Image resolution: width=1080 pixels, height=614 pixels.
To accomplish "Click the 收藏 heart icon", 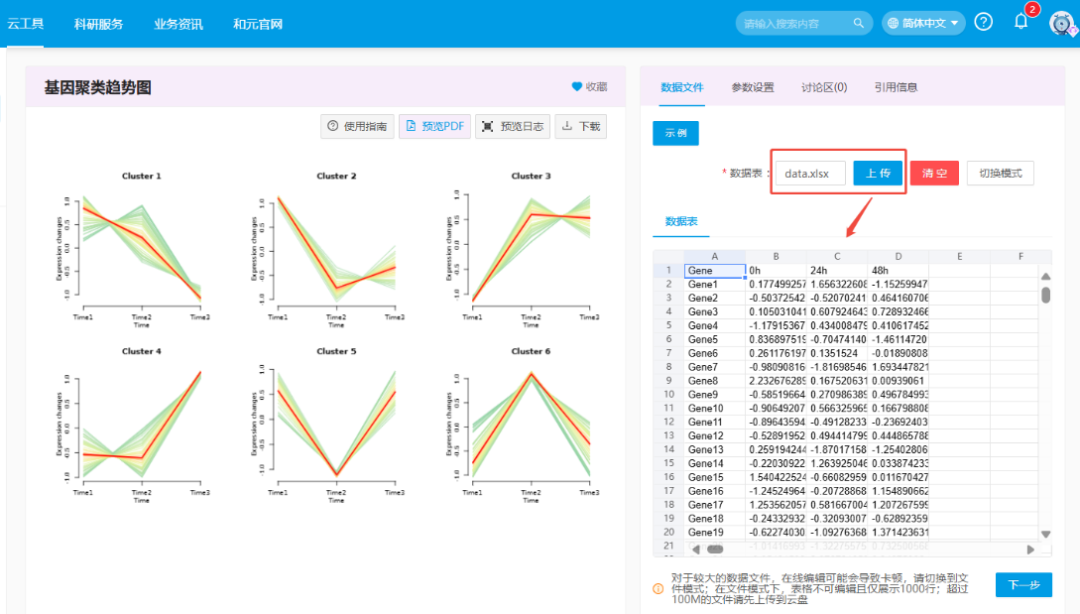I will pos(577,87).
